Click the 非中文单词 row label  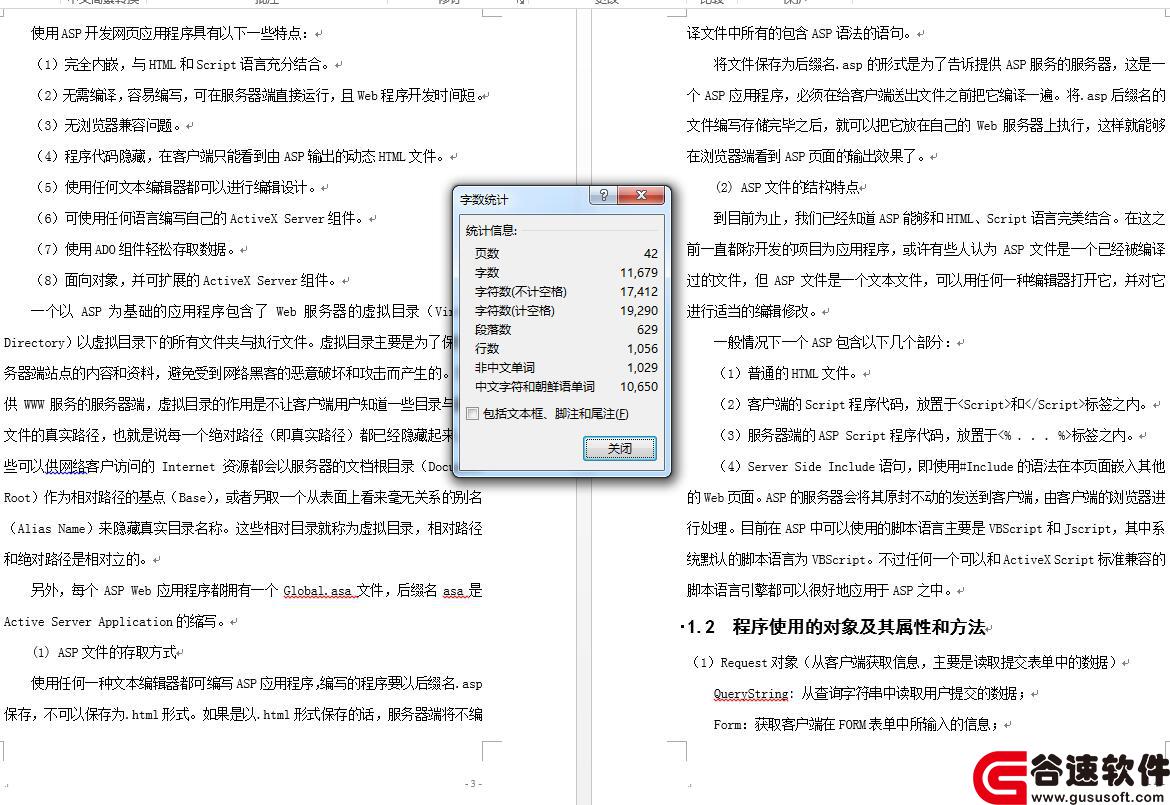(504, 368)
